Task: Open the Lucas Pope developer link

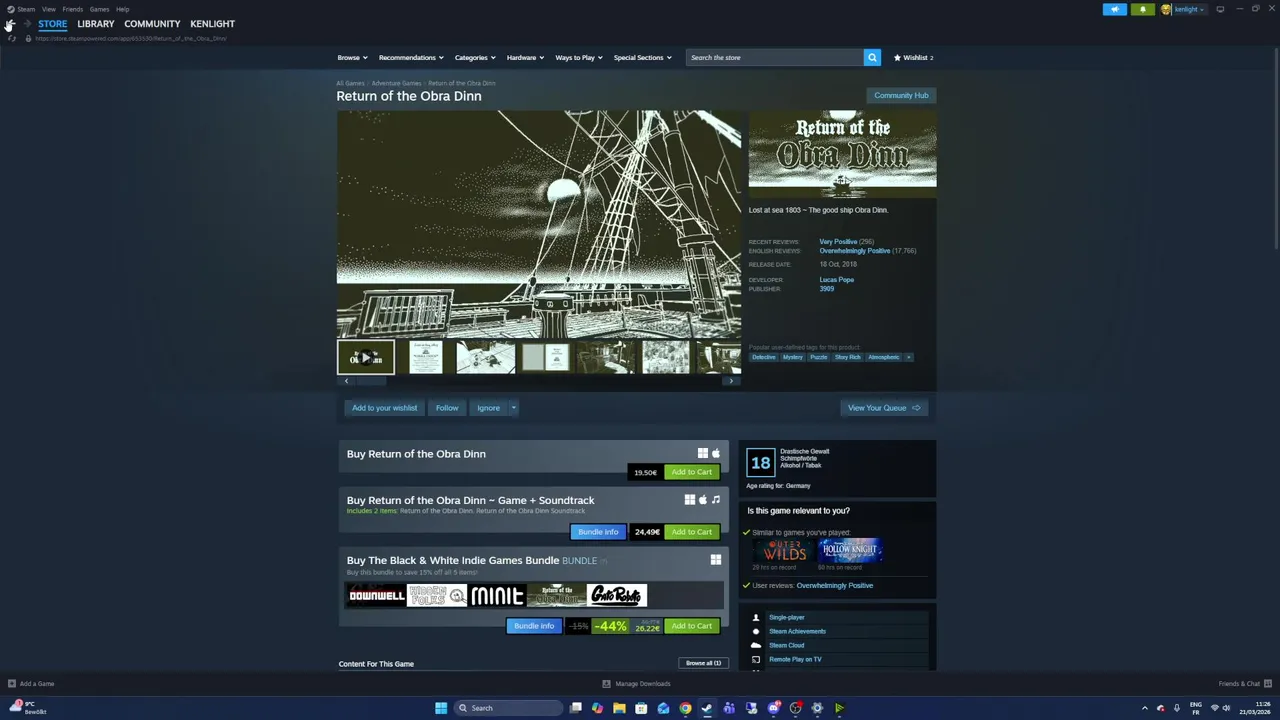Action: coord(837,280)
